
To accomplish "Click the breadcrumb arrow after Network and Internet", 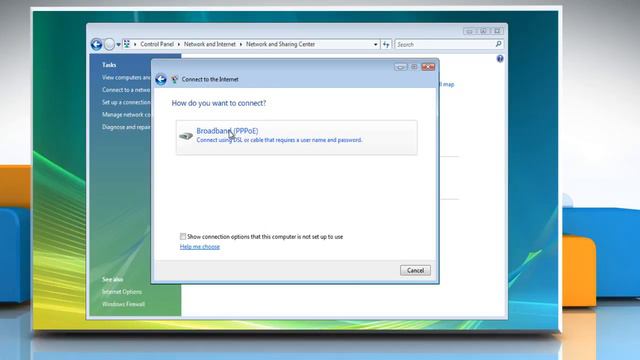I will pyautogui.click(x=241, y=44).
